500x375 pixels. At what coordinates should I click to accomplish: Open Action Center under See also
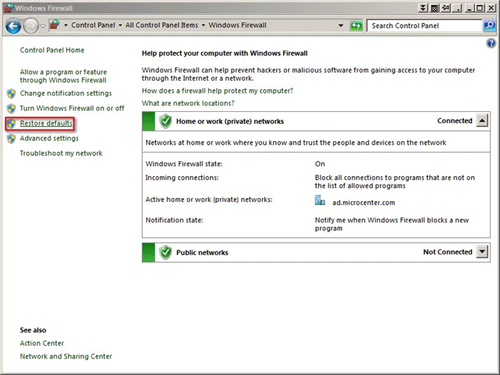[42, 343]
